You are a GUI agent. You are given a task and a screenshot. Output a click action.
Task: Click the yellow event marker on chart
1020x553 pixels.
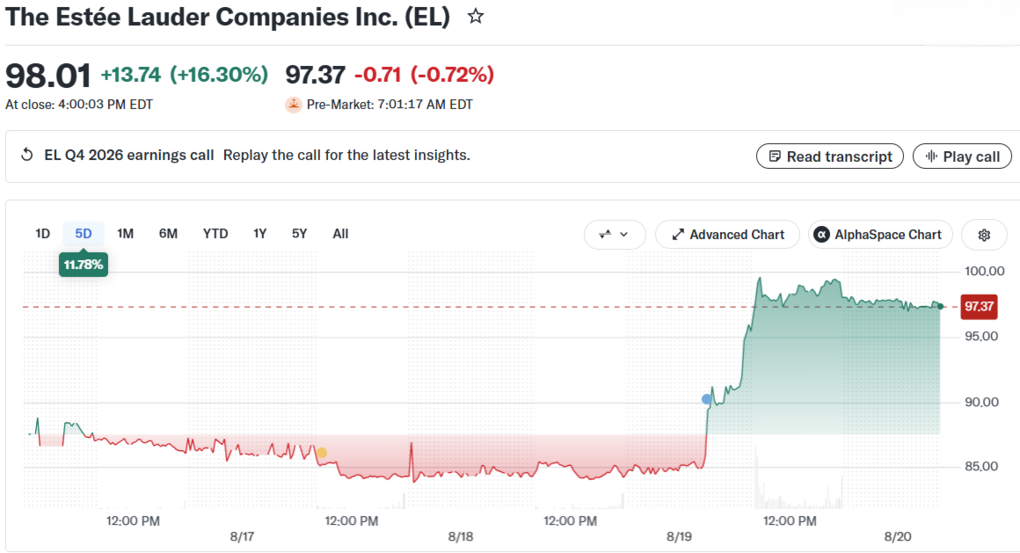tap(321, 452)
